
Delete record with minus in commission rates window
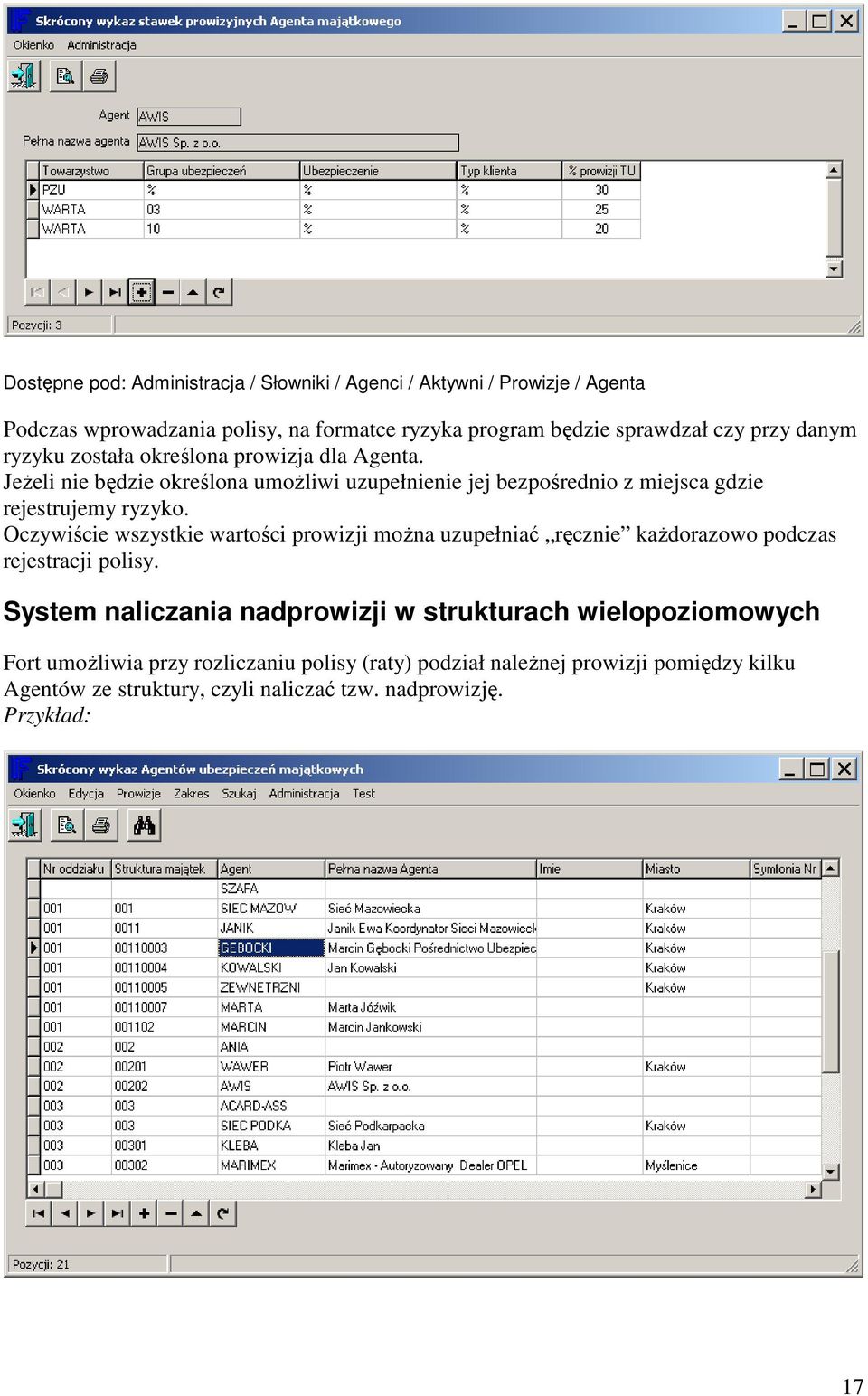(x=167, y=292)
